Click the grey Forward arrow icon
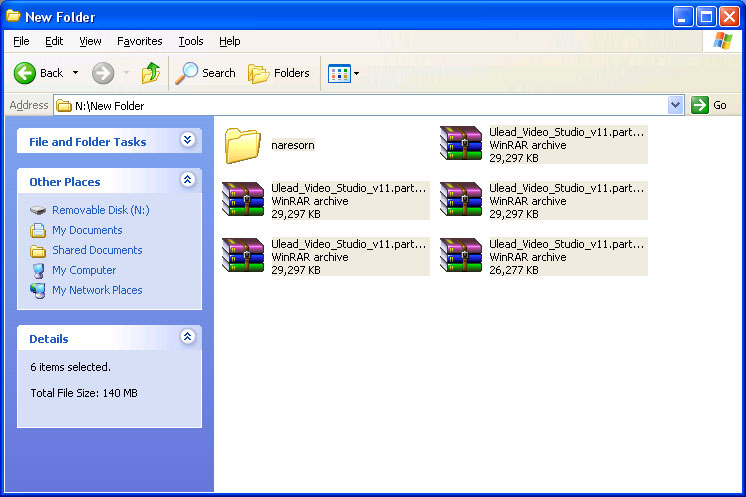Image resolution: width=746 pixels, height=497 pixels. [103, 73]
